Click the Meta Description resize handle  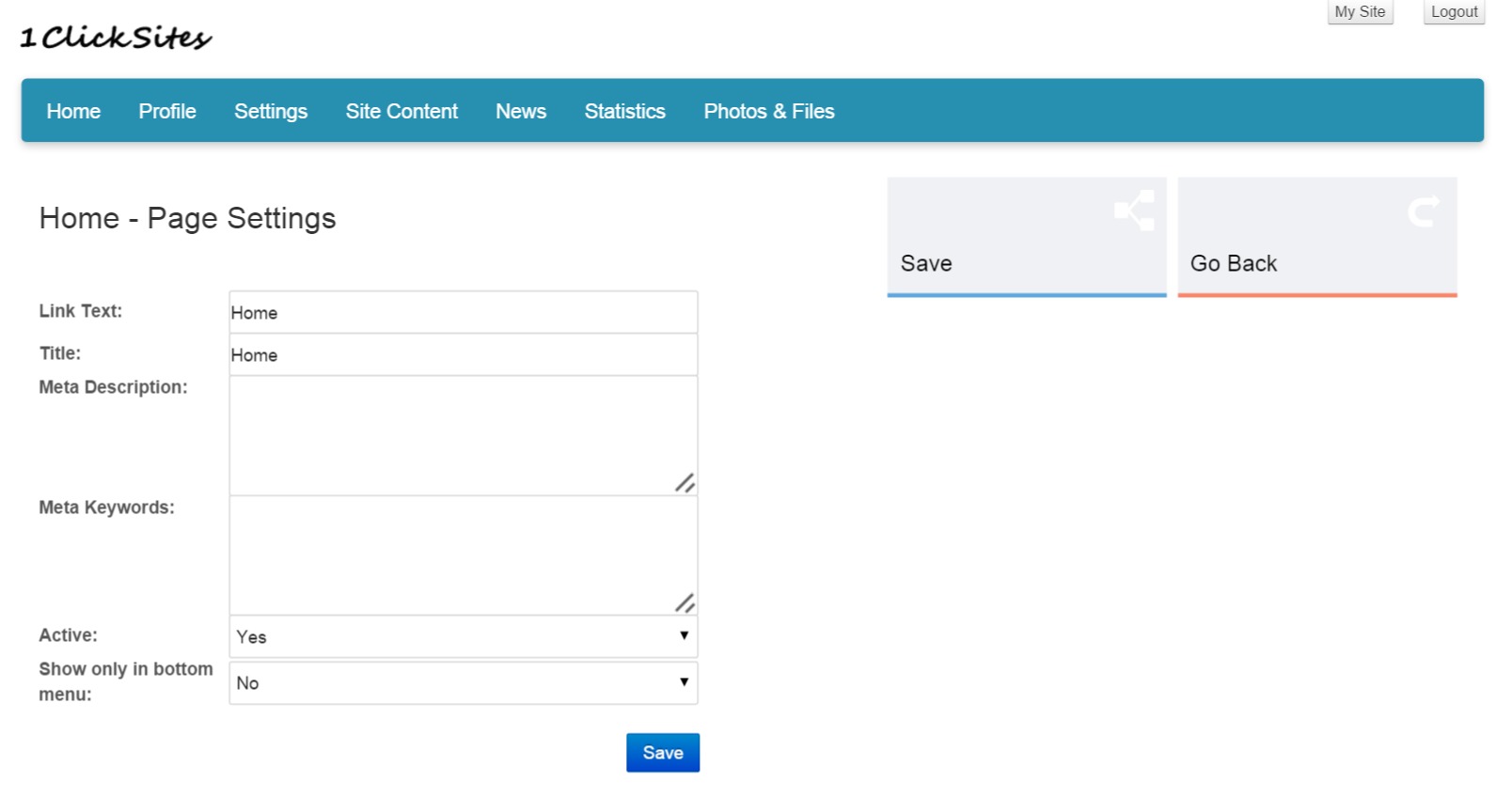685,483
